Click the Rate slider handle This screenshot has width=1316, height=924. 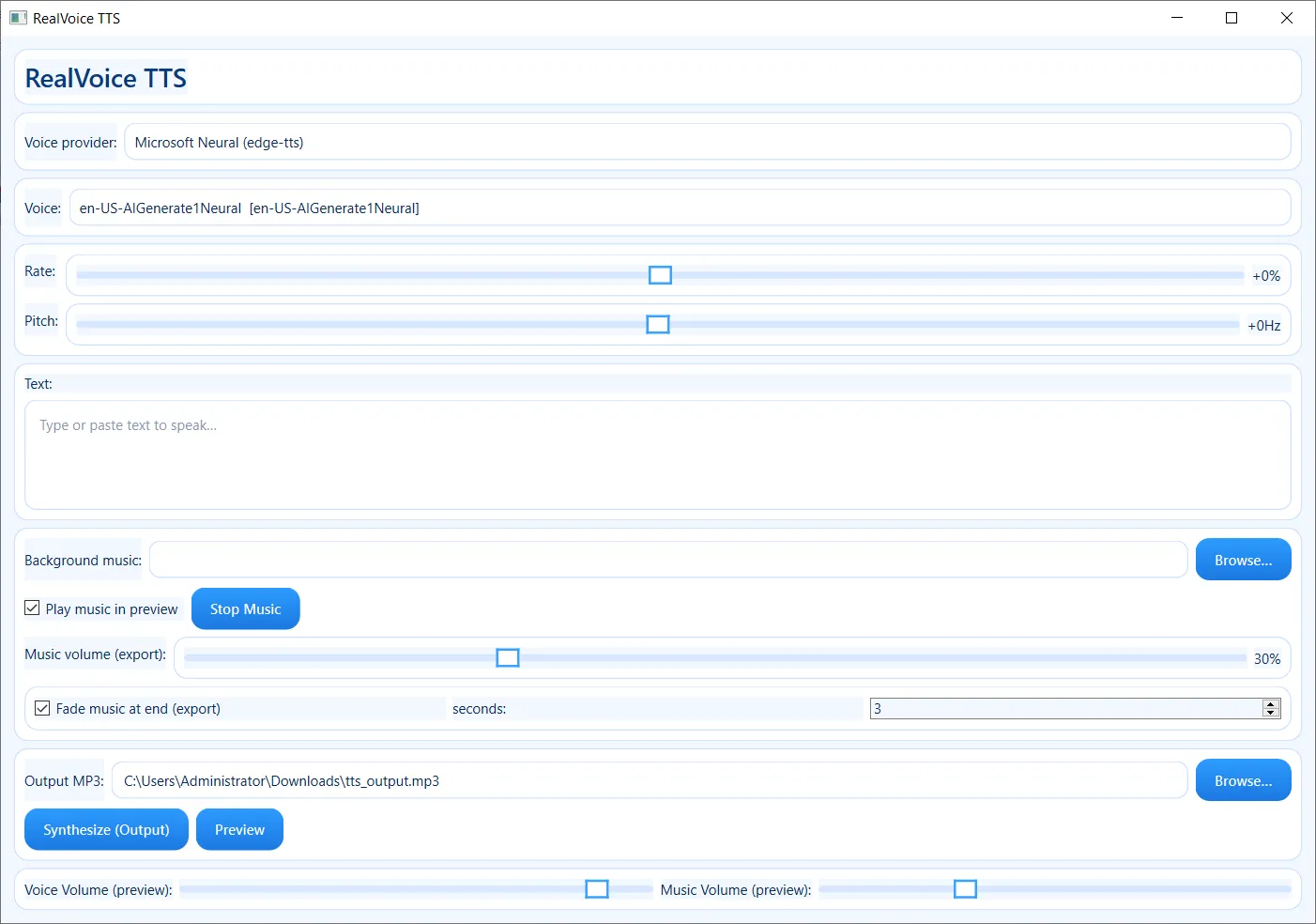pos(661,275)
